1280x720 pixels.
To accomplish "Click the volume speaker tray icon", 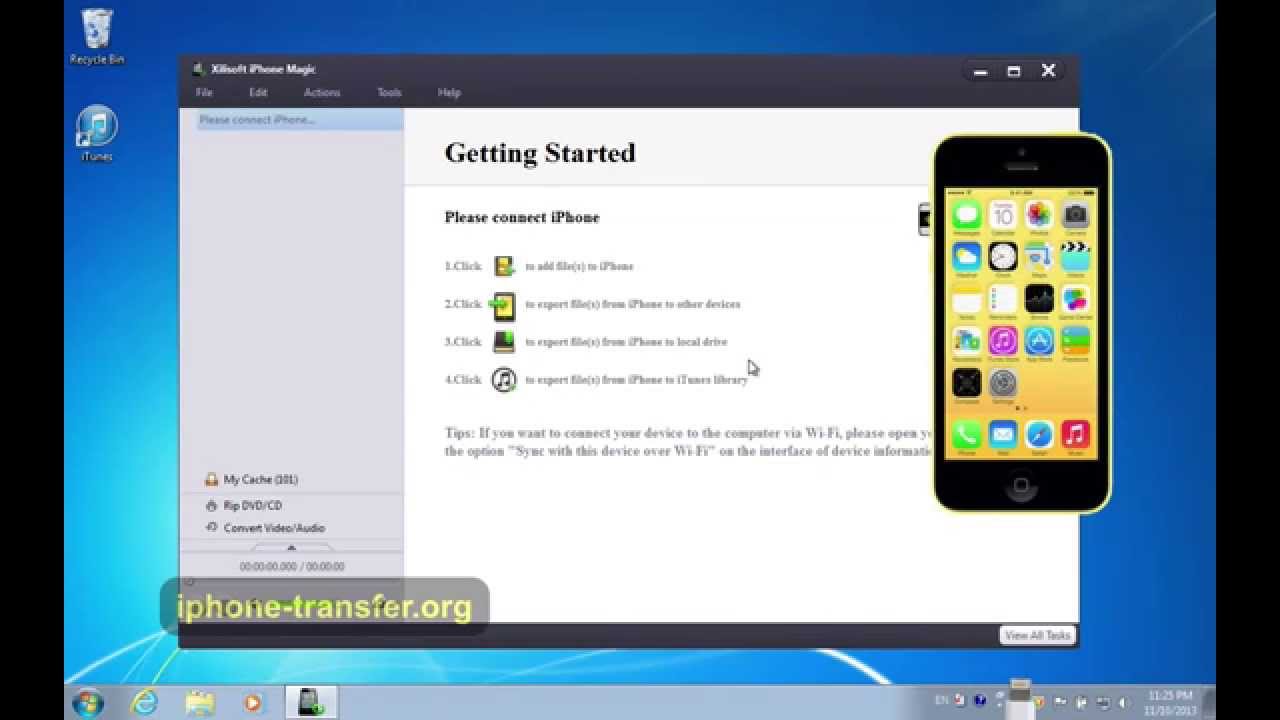I will click(x=1123, y=702).
